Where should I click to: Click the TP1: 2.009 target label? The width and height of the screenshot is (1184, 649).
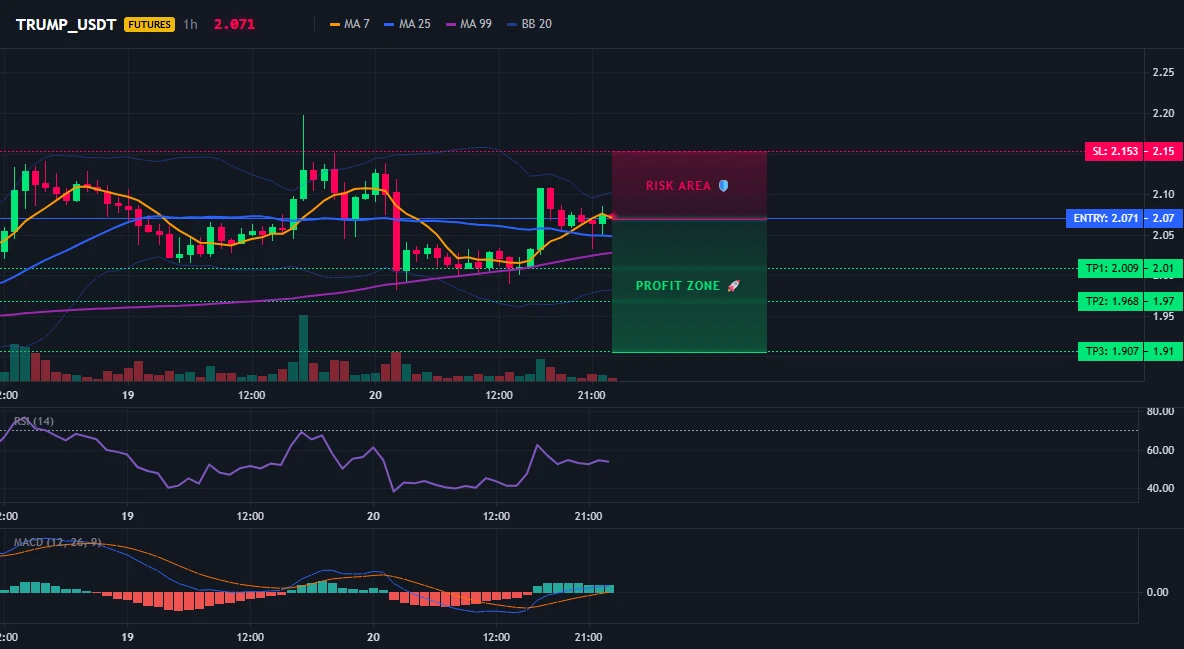coord(1111,268)
